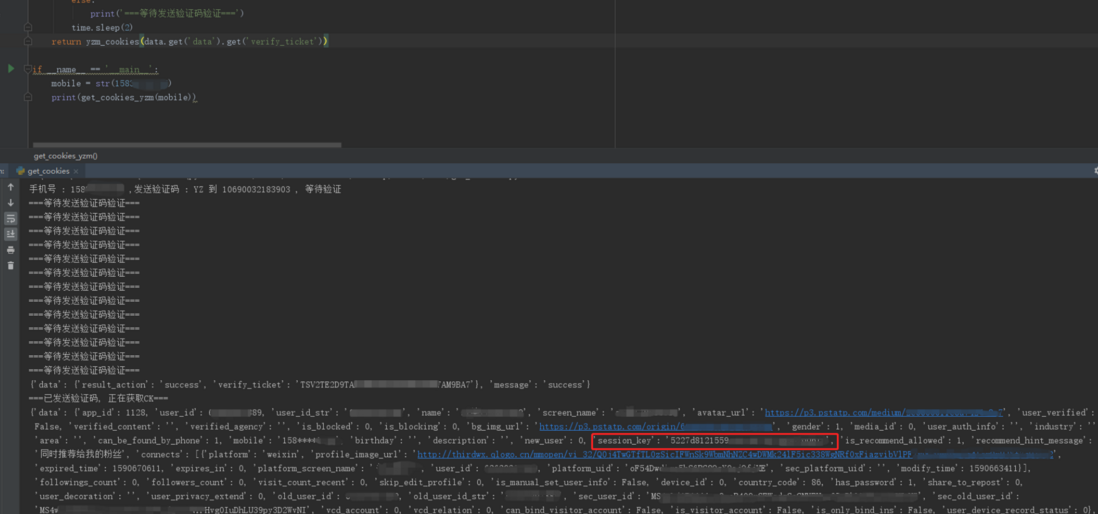Toggle soft-wrap in the run console

point(11,218)
